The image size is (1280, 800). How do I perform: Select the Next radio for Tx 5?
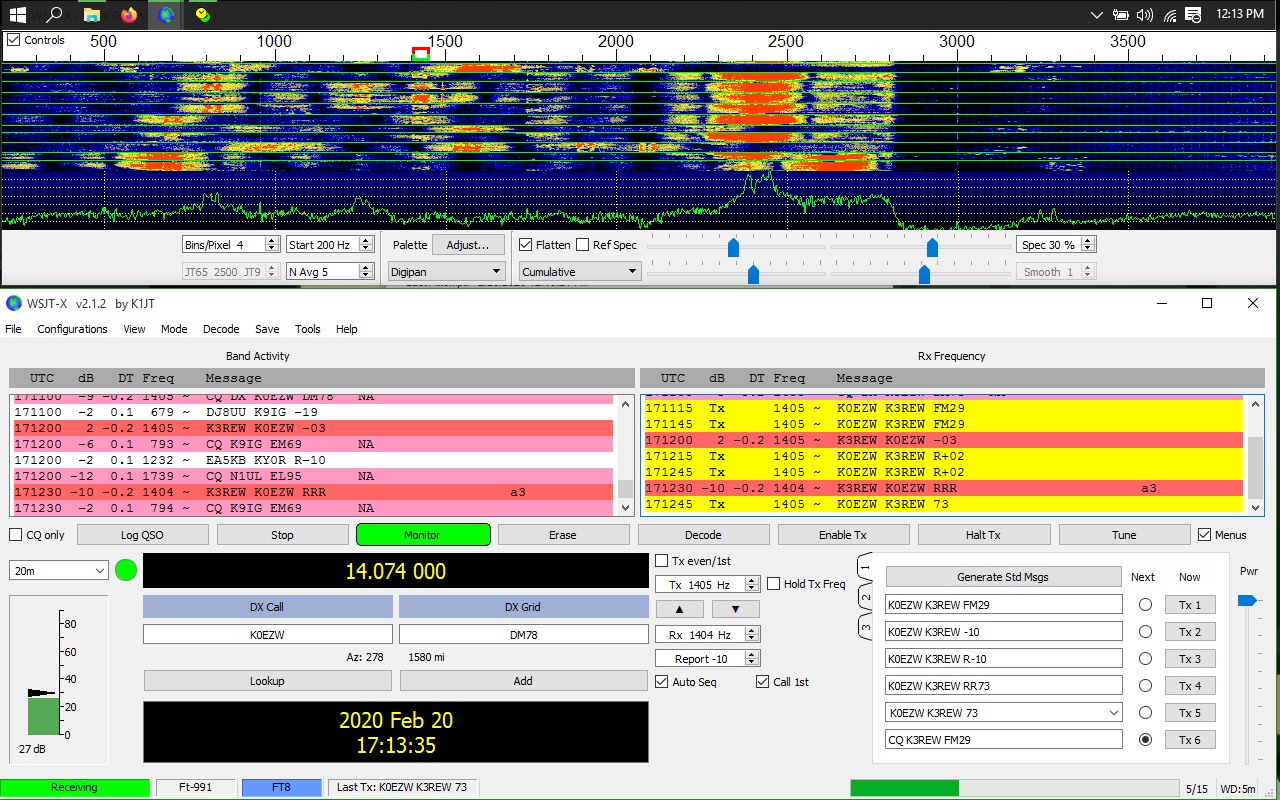[x=1145, y=713]
